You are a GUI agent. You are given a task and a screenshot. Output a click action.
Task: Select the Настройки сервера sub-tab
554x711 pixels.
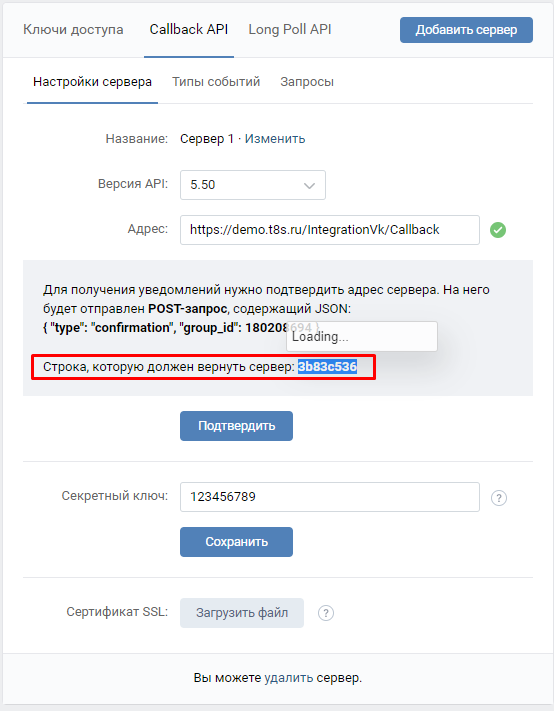click(x=92, y=82)
